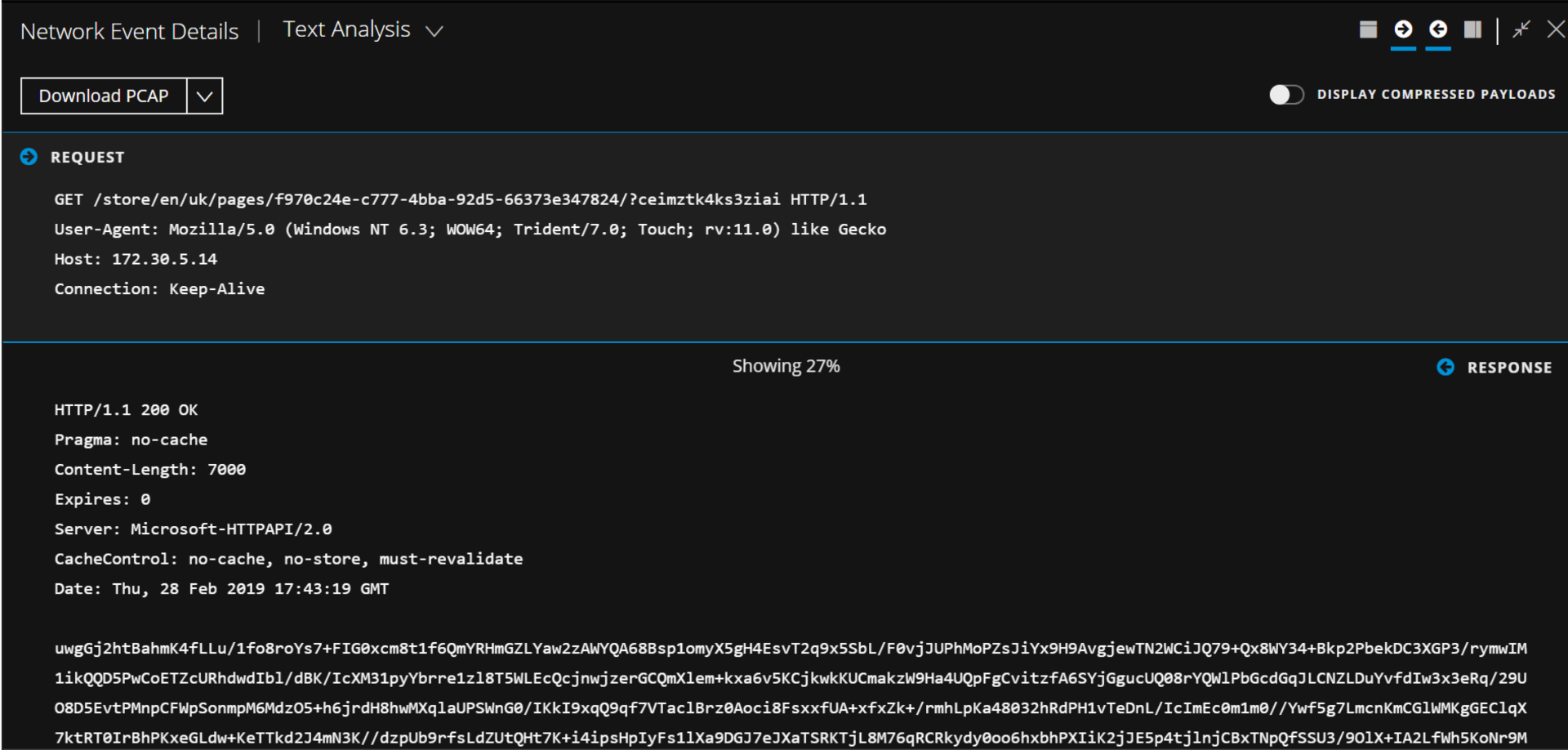Image resolution: width=1568 pixels, height=750 pixels.
Task: Toggle response arrow icon in top toolbar
Action: pos(1438,30)
